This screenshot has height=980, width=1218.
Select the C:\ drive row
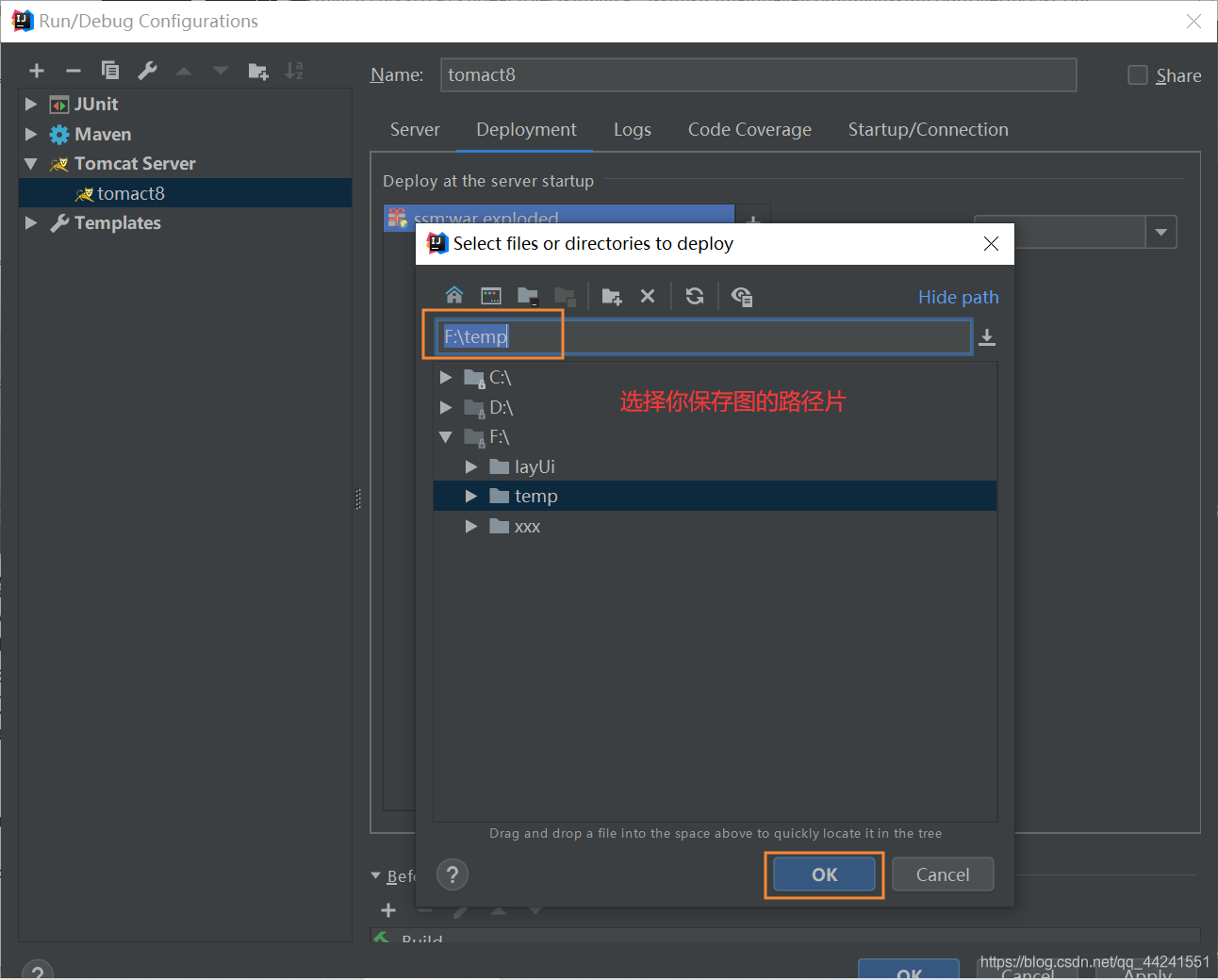(715, 377)
